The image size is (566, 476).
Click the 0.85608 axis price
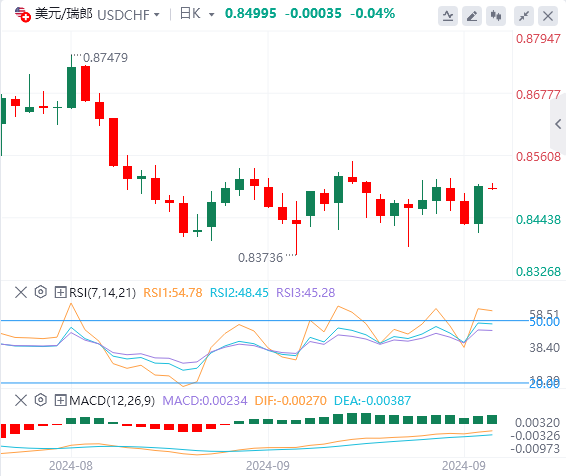tap(538, 157)
